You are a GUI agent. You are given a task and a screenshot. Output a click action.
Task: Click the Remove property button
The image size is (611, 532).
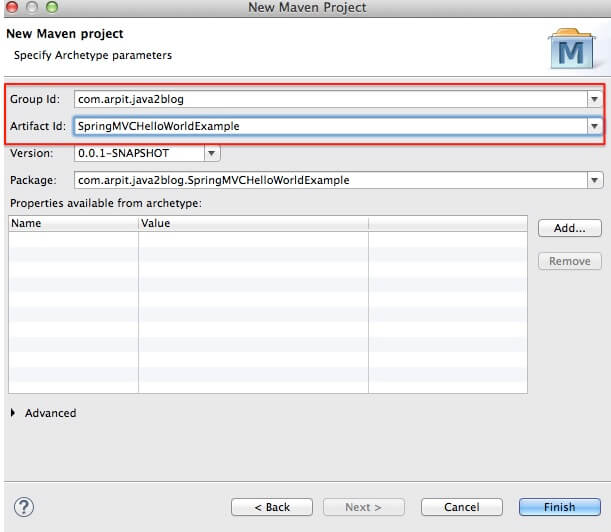(570, 261)
